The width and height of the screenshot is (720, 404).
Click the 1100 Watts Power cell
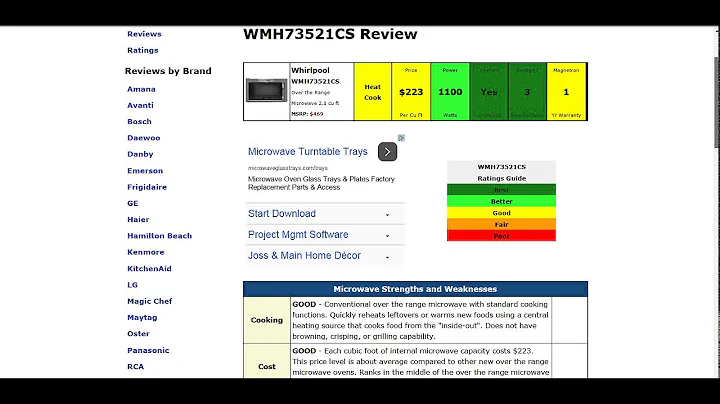tap(450, 92)
